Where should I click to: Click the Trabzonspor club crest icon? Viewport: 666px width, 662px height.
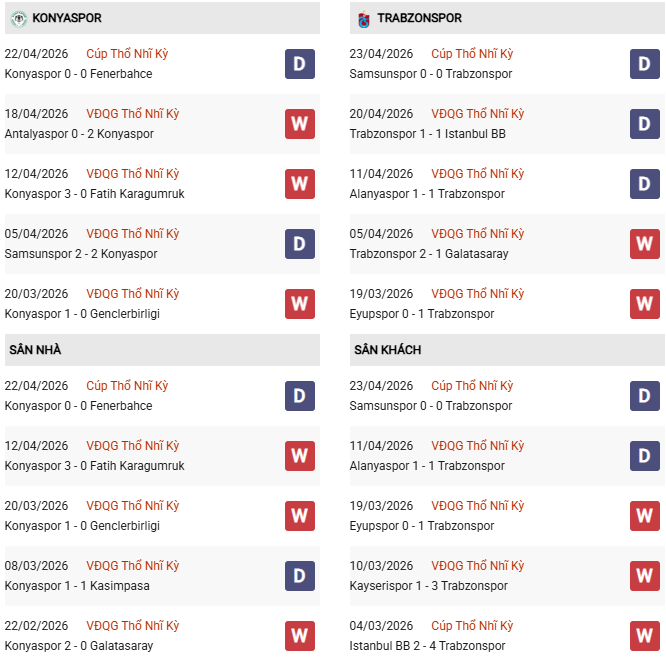pyautogui.click(x=363, y=19)
